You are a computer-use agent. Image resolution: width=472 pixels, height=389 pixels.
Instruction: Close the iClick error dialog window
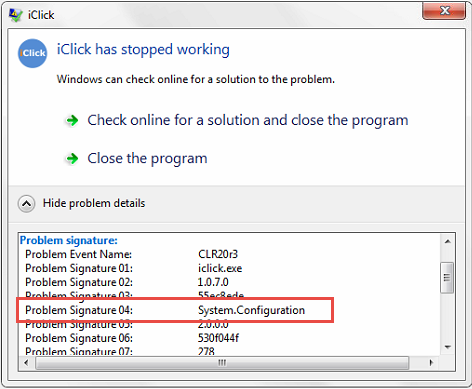click(x=444, y=11)
